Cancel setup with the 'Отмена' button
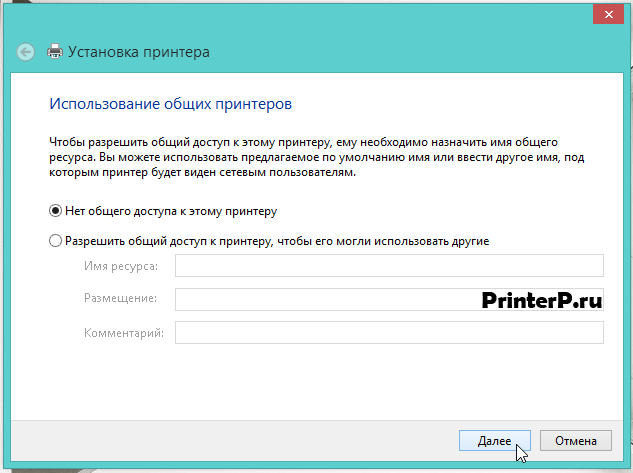 (576, 441)
